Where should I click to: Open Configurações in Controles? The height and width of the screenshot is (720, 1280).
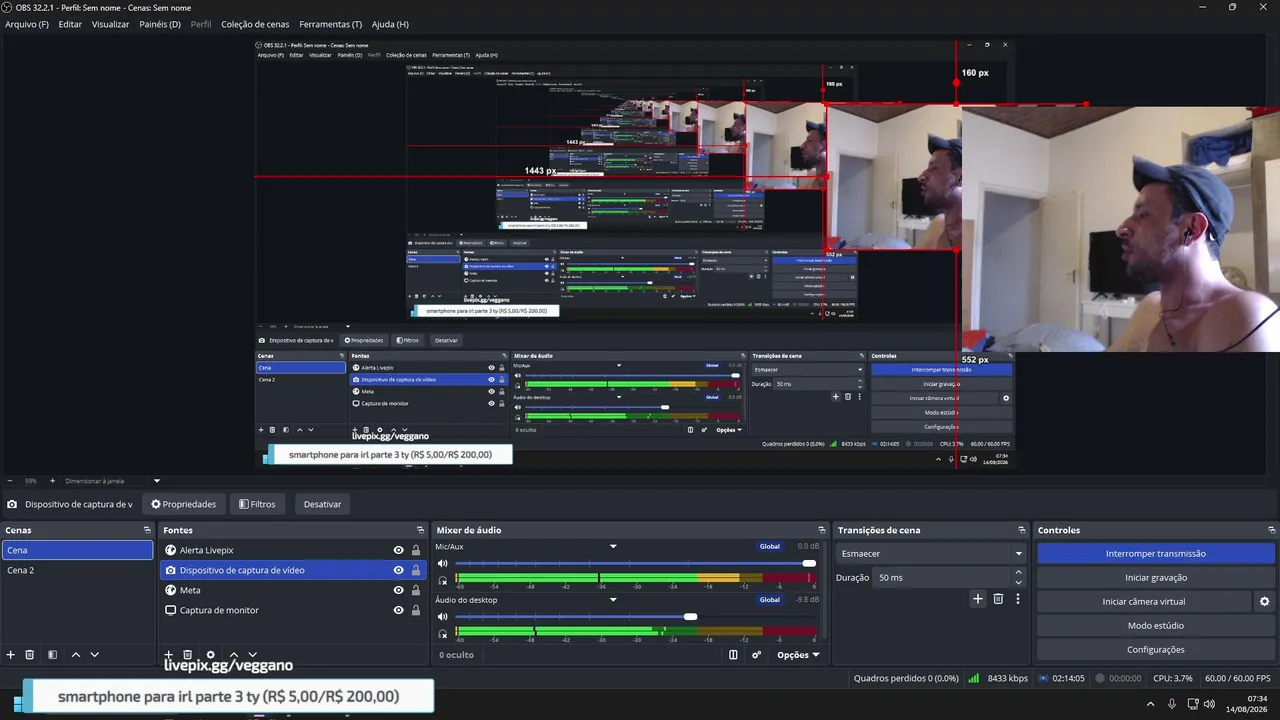click(1155, 649)
